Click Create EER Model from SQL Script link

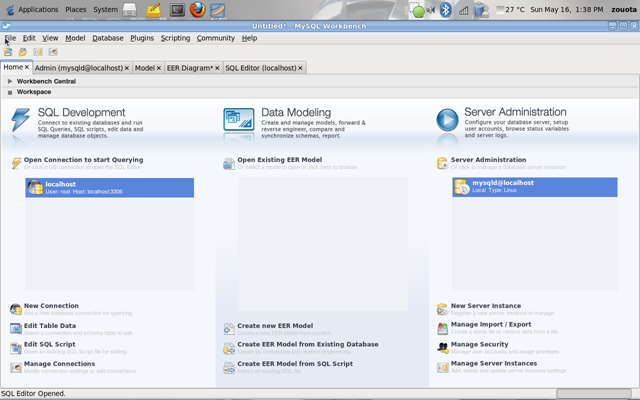(x=295, y=364)
